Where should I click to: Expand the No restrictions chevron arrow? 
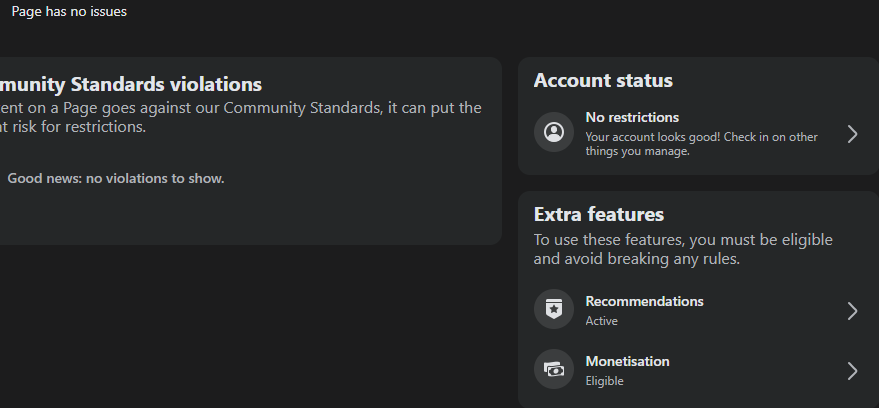tap(852, 134)
